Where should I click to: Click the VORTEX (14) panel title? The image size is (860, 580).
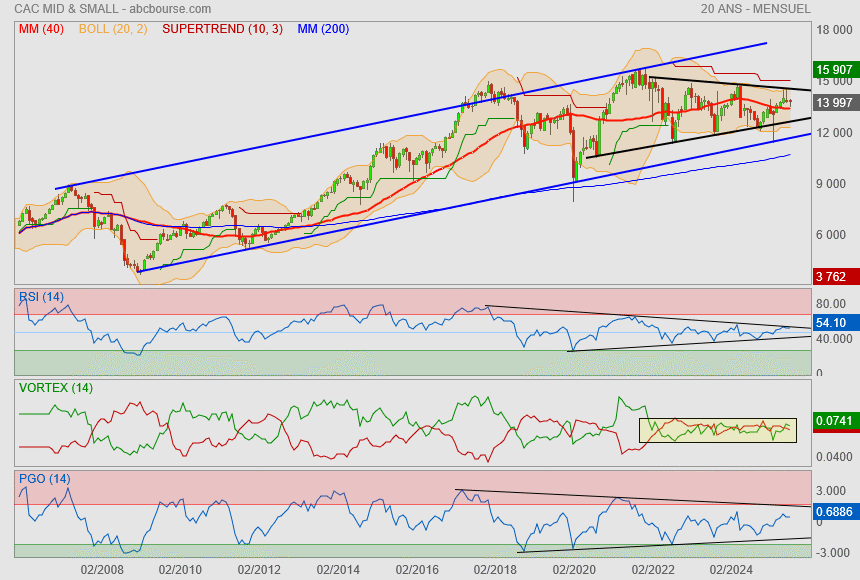tap(55, 388)
